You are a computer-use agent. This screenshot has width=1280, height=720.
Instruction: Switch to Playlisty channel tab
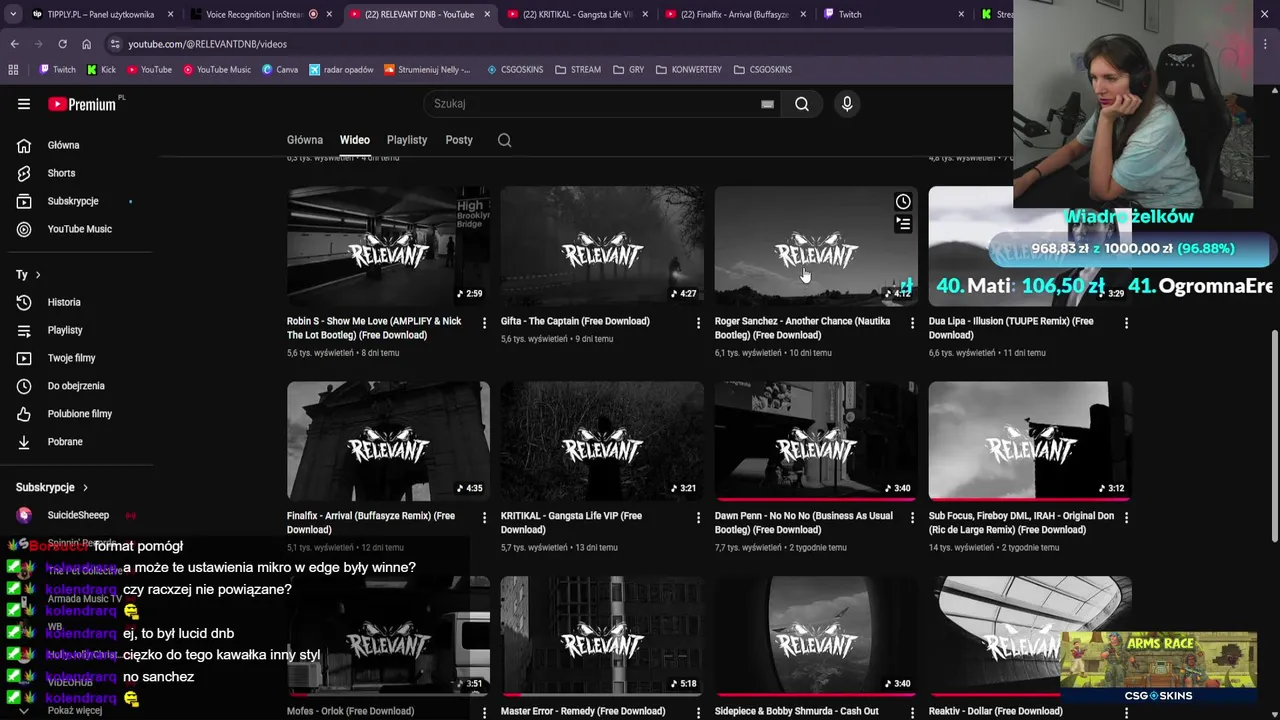407,140
